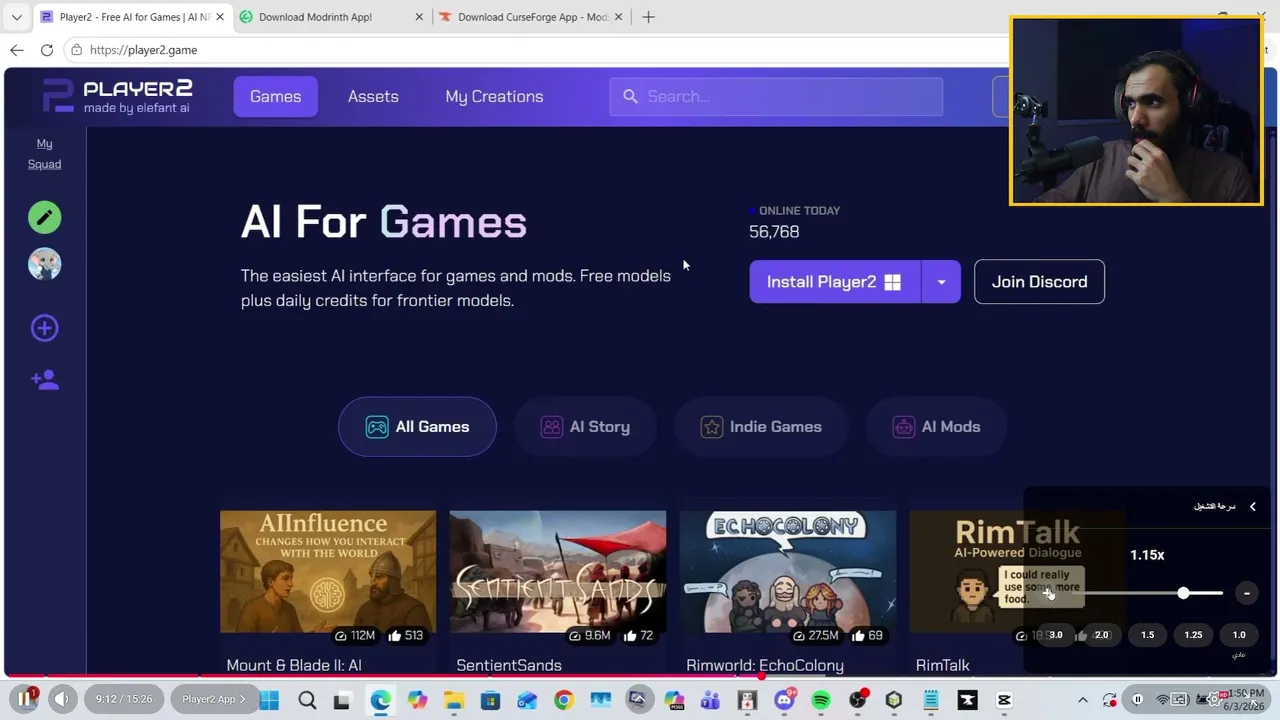Click into the Search field
Image resolution: width=1280 pixels, height=720 pixels.
[x=776, y=96]
